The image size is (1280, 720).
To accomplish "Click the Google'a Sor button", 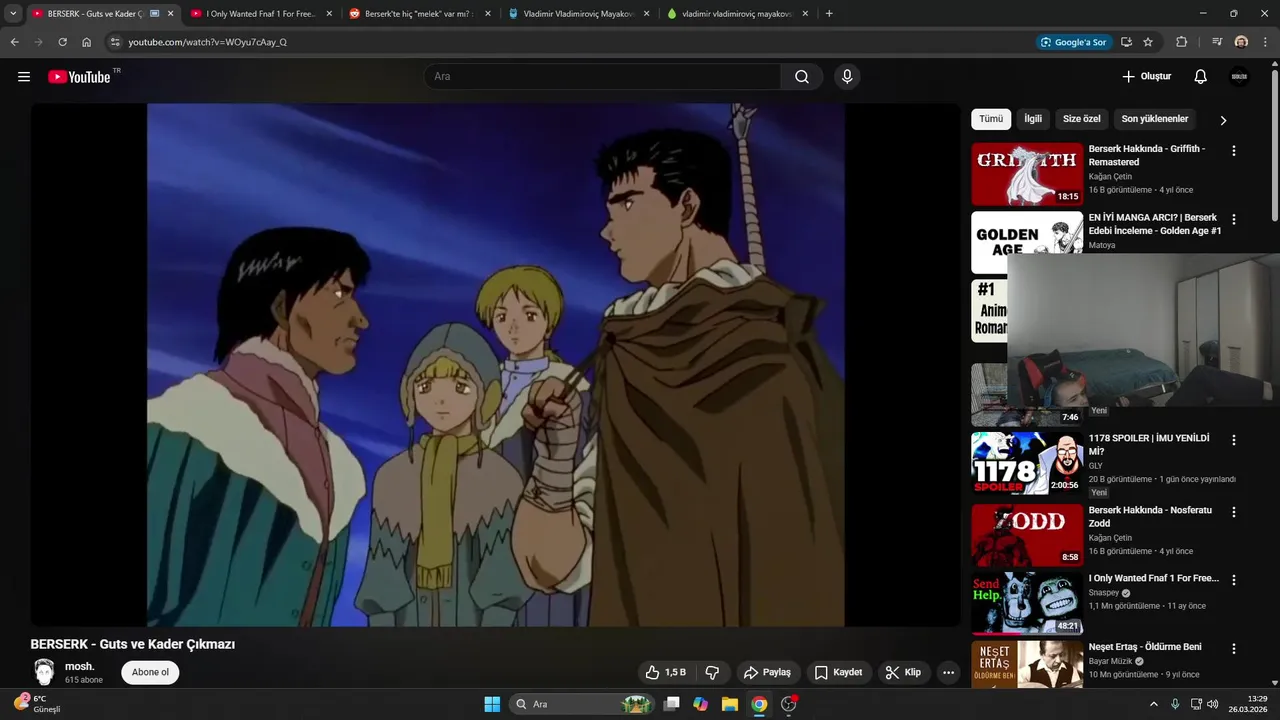I will 1073,42.
